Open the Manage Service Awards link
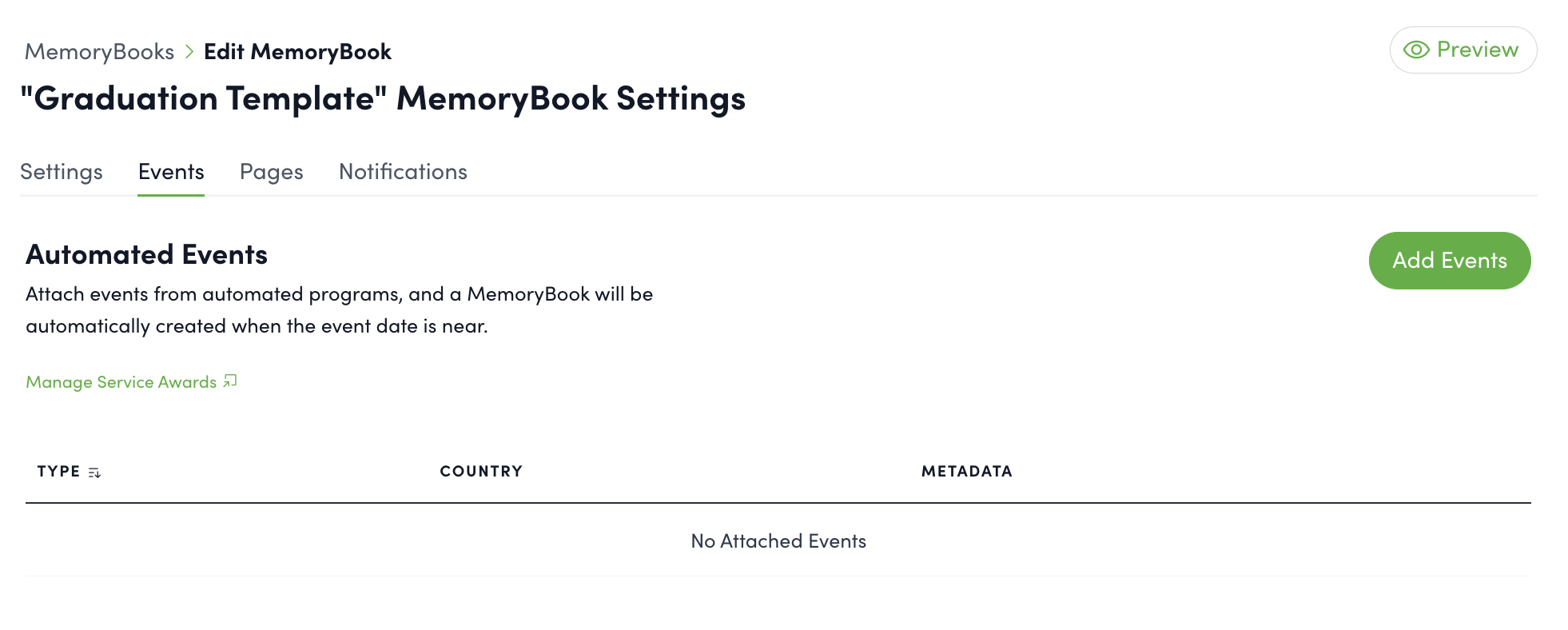 coord(121,382)
